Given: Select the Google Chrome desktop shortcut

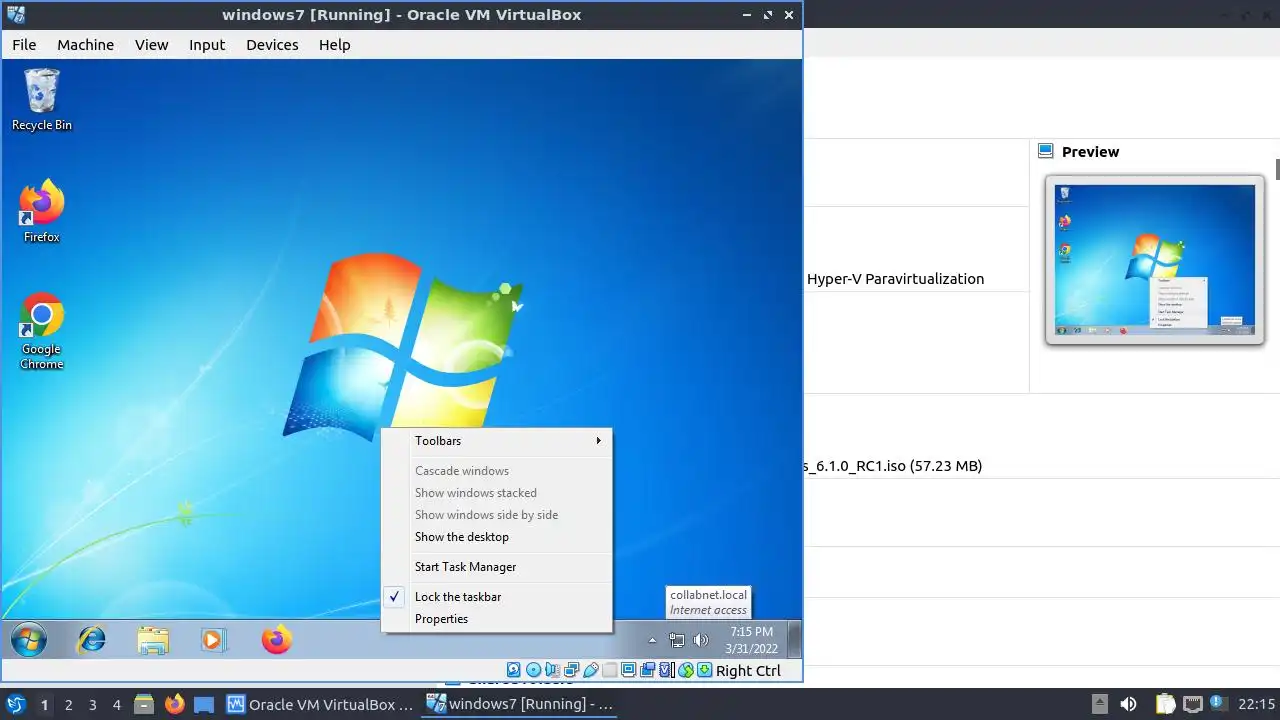Looking at the screenshot, I should pyautogui.click(x=42, y=331).
